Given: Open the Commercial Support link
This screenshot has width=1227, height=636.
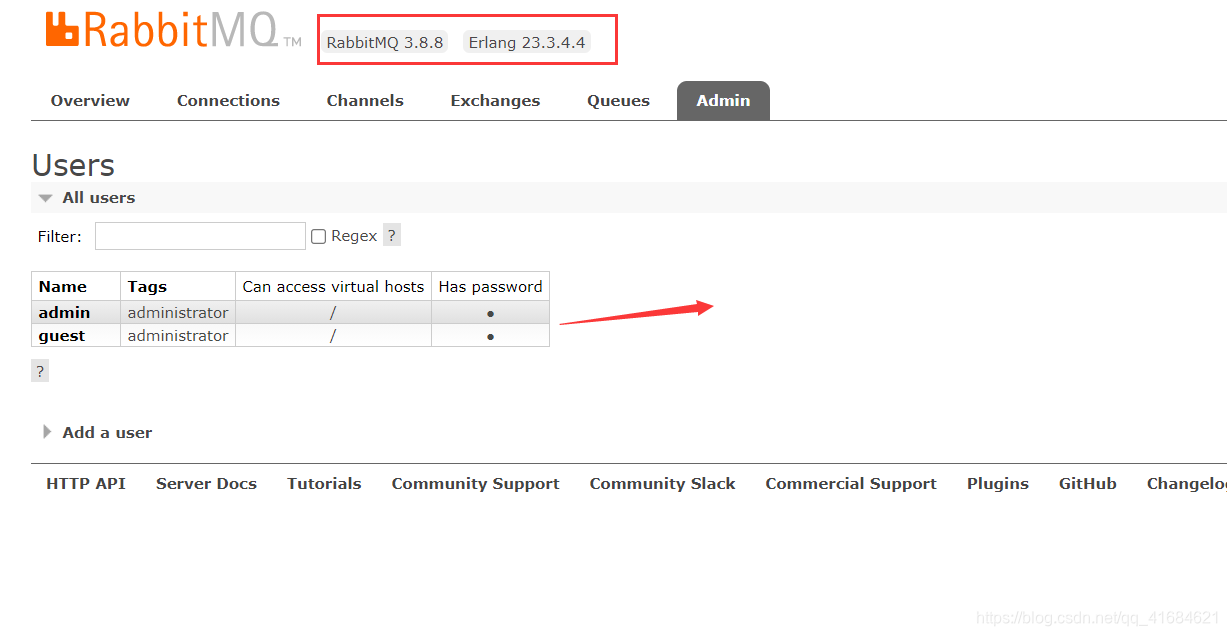Looking at the screenshot, I should coord(851,484).
